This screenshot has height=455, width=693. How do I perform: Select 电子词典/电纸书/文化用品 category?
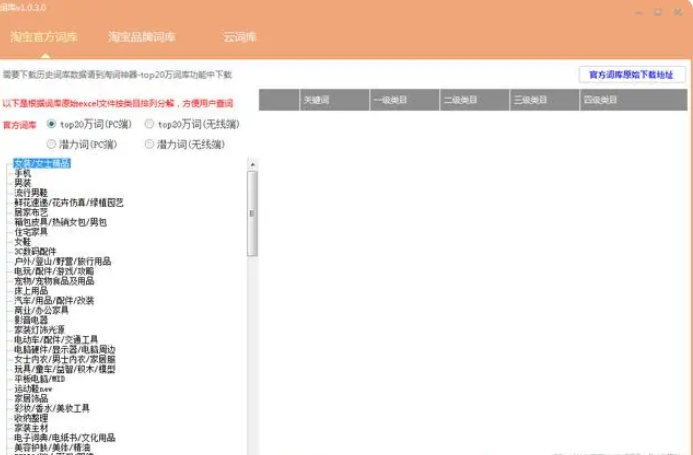[65, 438]
